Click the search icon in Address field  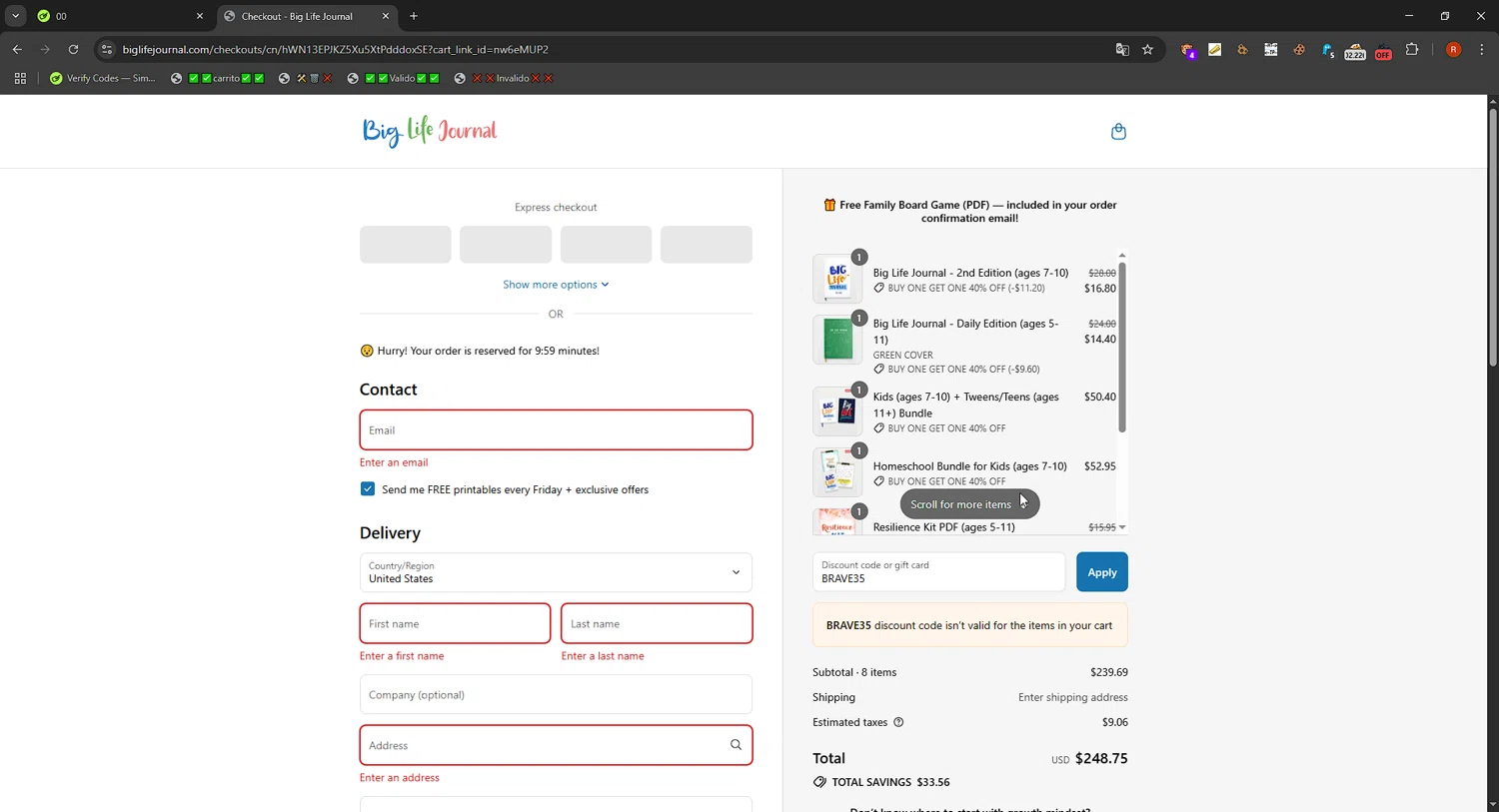pos(736,745)
